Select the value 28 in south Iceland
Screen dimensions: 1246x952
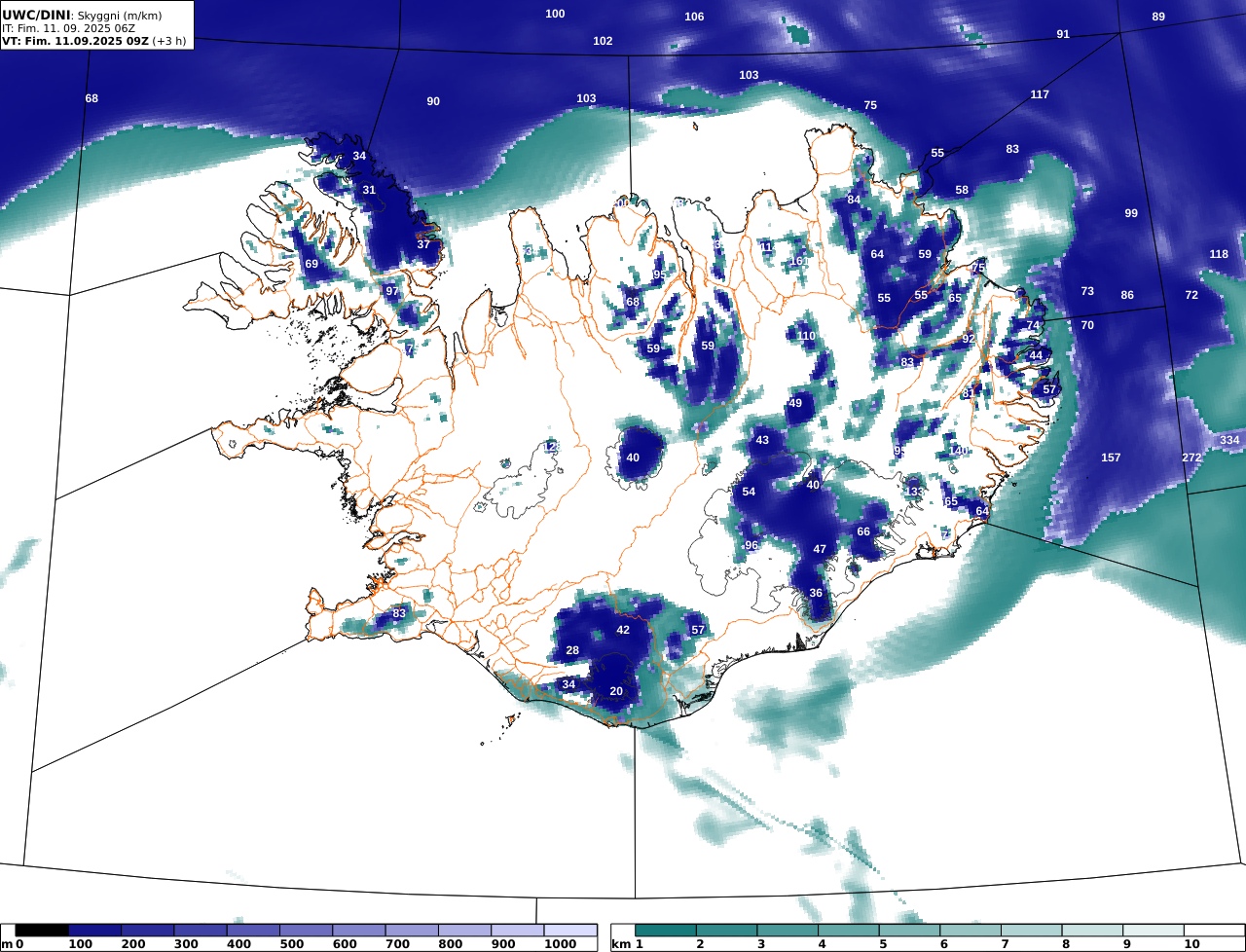(x=572, y=650)
